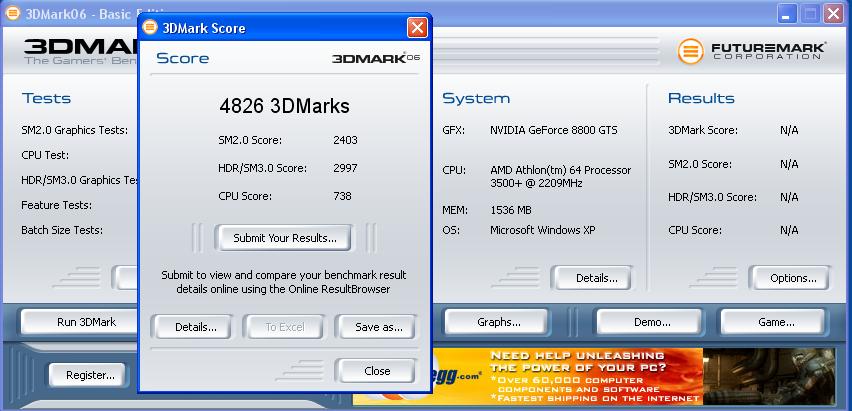Click the Tests section heading
Image resolution: width=852 pixels, height=411 pixels.
click(46, 98)
